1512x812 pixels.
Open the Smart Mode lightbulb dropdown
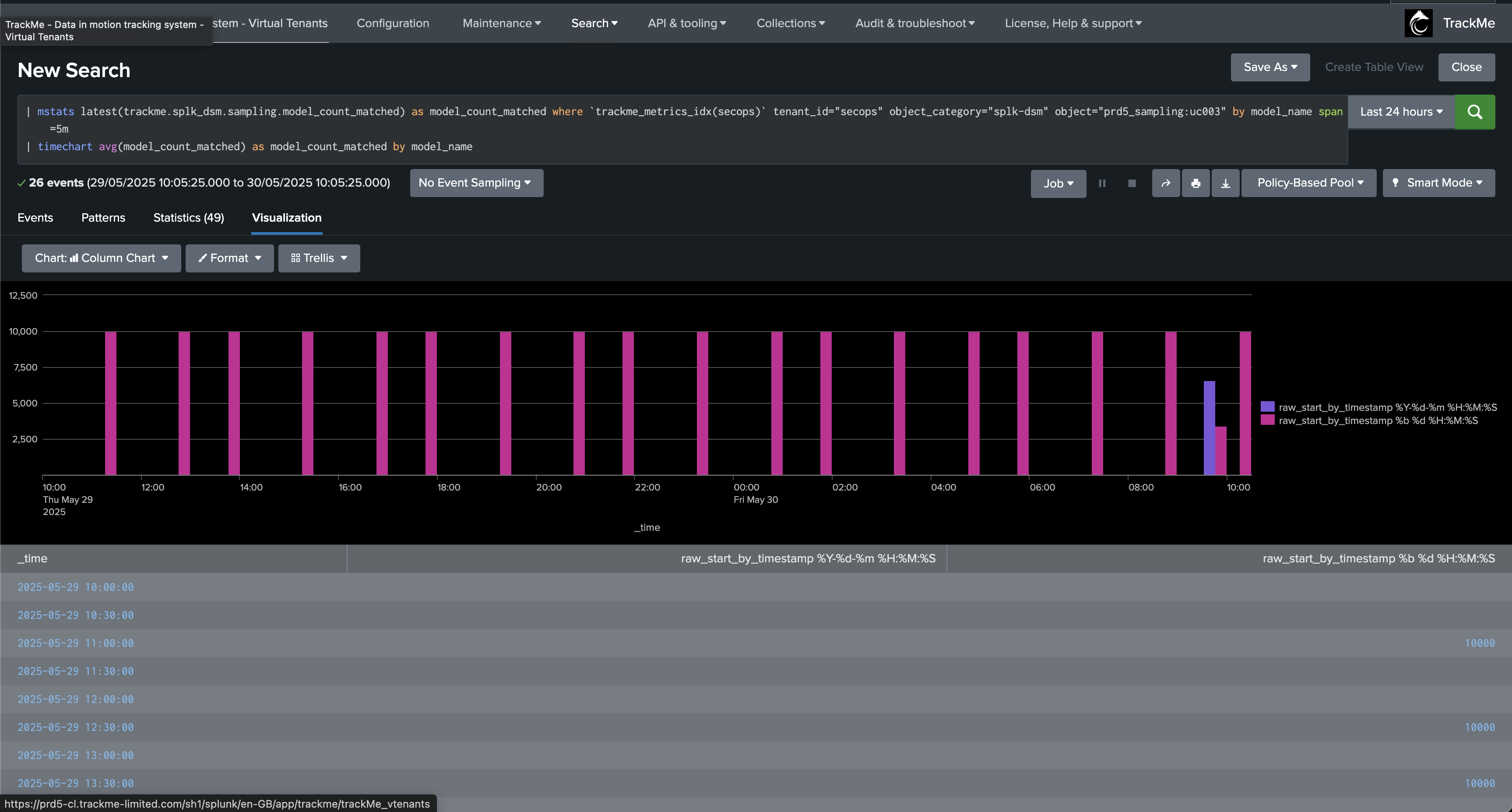pyautogui.click(x=1438, y=183)
